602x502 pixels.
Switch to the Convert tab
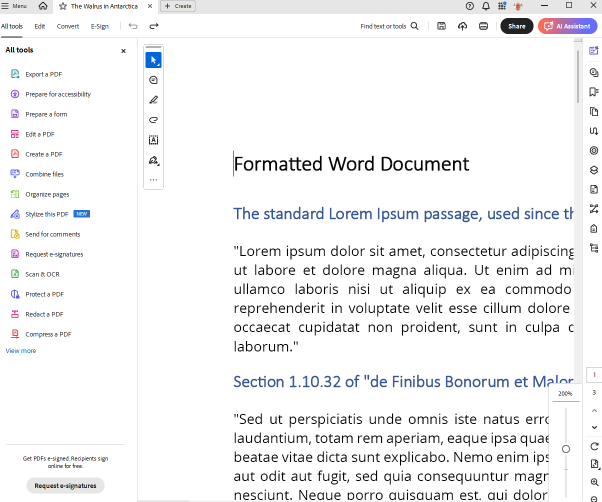pyautogui.click(x=68, y=26)
